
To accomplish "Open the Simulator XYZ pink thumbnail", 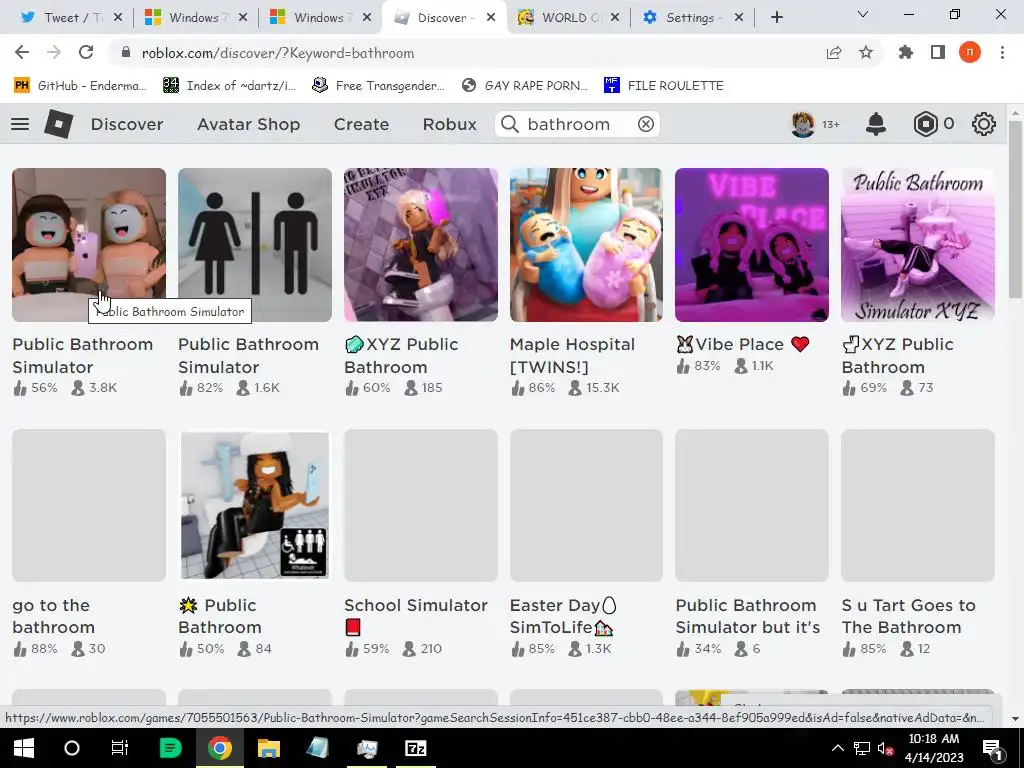I will (918, 244).
